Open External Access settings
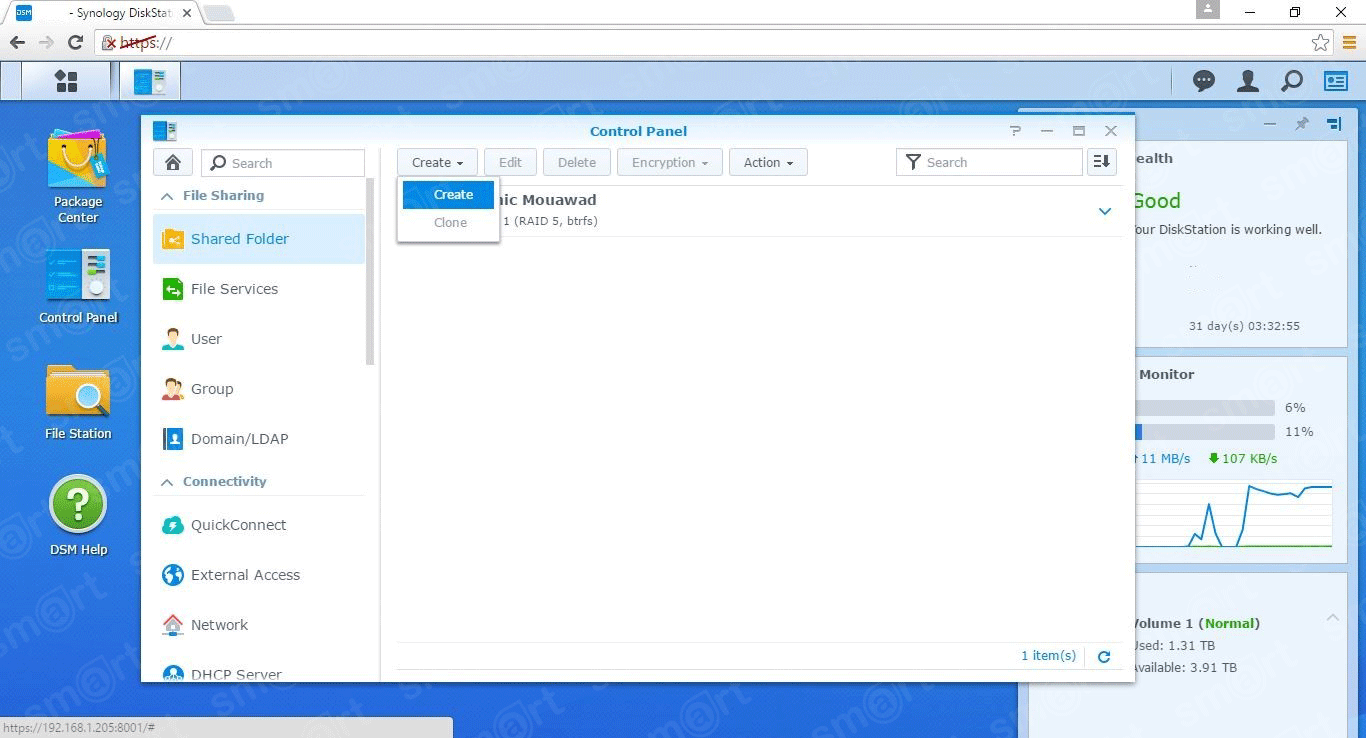This screenshot has height=738, width=1366. tap(259, 575)
